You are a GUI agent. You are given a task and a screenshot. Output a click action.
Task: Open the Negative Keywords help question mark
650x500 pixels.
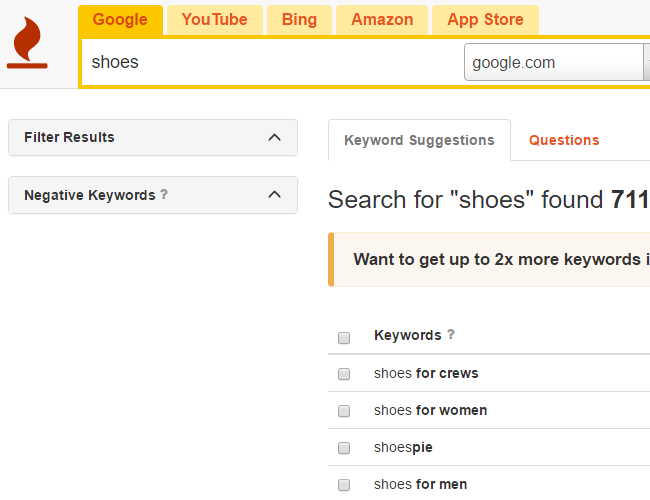pyautogui.click(x=164, y=194)
